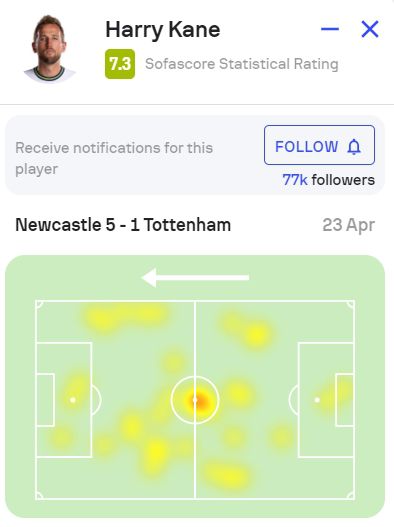Image resolution: width=394 pixels, height=527 pixels.
Task: Click the 23 Apr match date
Action: (349, 225)
